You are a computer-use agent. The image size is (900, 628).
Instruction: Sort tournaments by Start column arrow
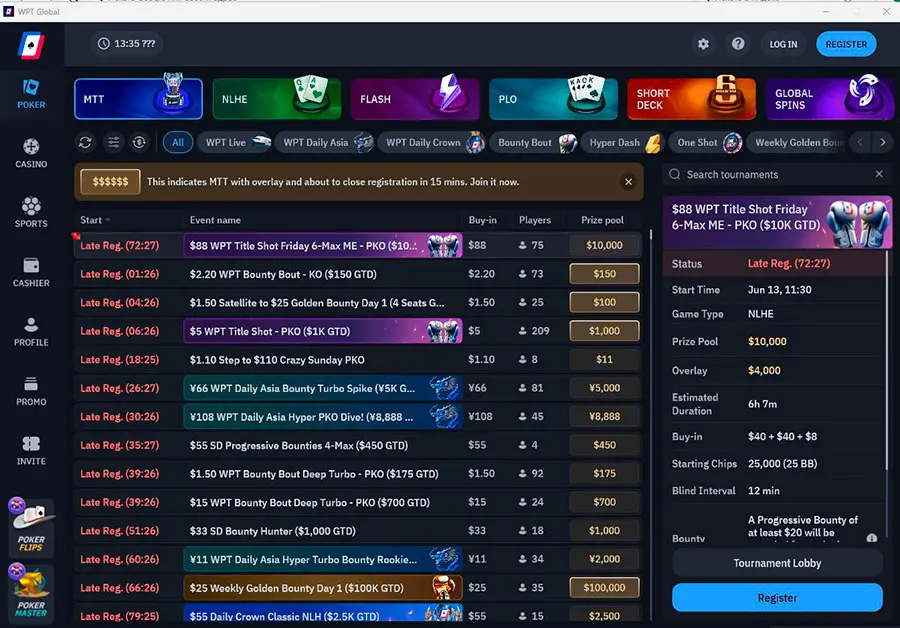click(x=107, y=220)
